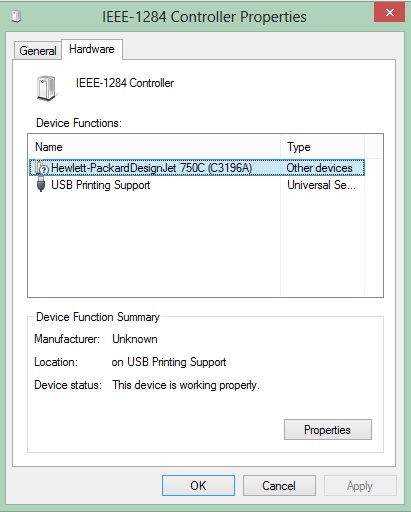Select the Hardware tab
Image resolution: width=411 pixels, height=512 pixels.
click(92, 49)
